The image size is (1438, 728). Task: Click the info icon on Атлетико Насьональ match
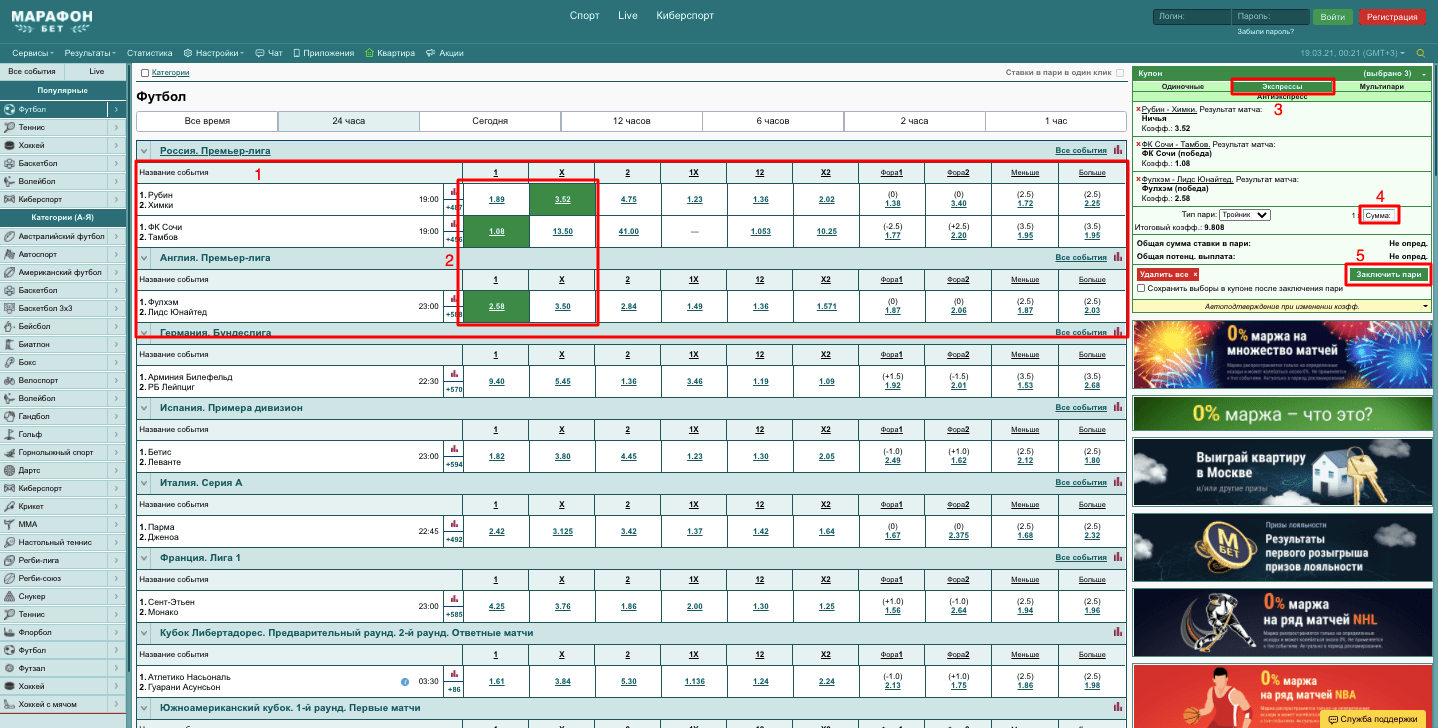(x=405, y=682)
